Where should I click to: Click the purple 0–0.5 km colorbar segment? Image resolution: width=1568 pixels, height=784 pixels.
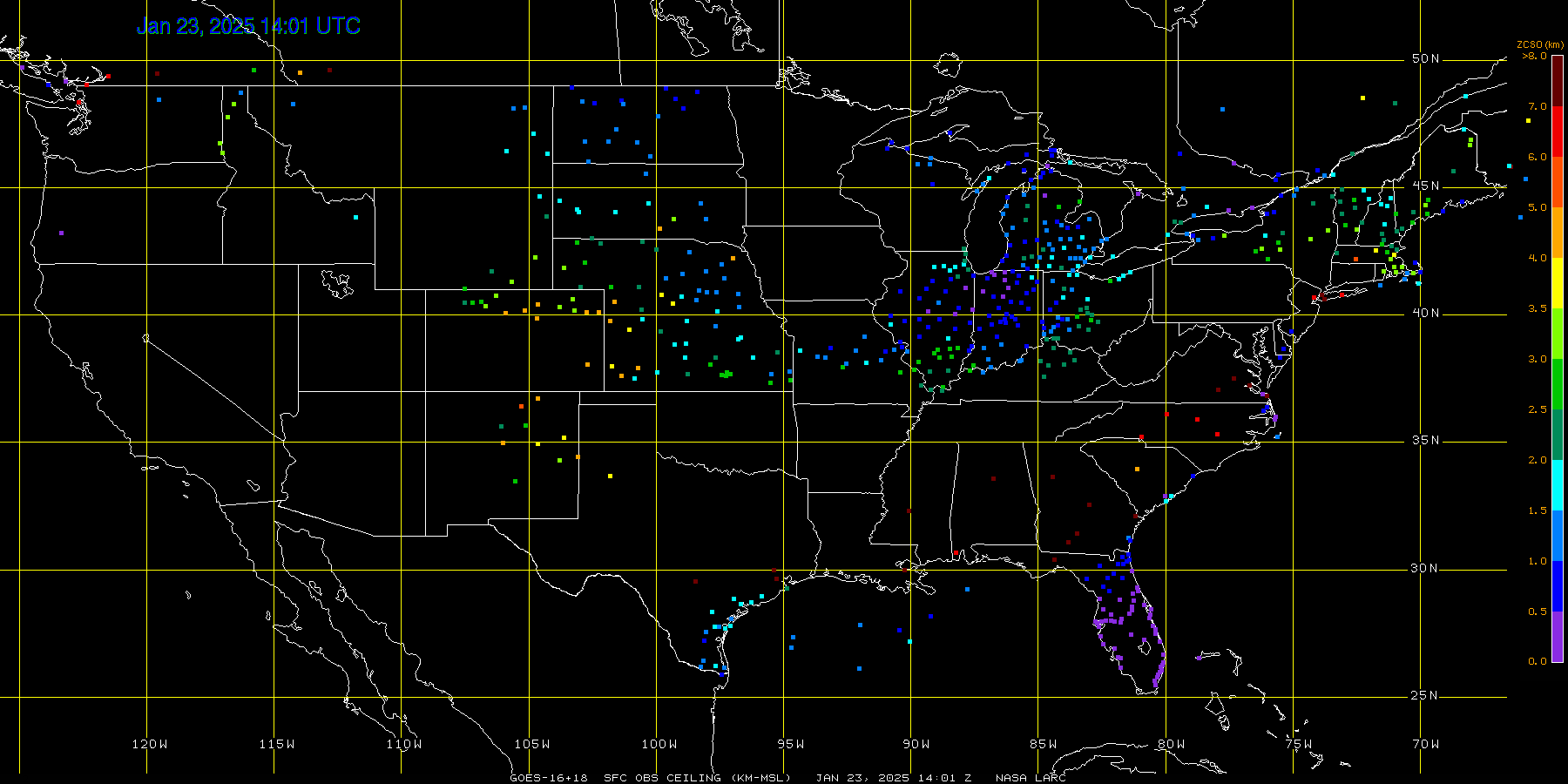point(1558,637)
